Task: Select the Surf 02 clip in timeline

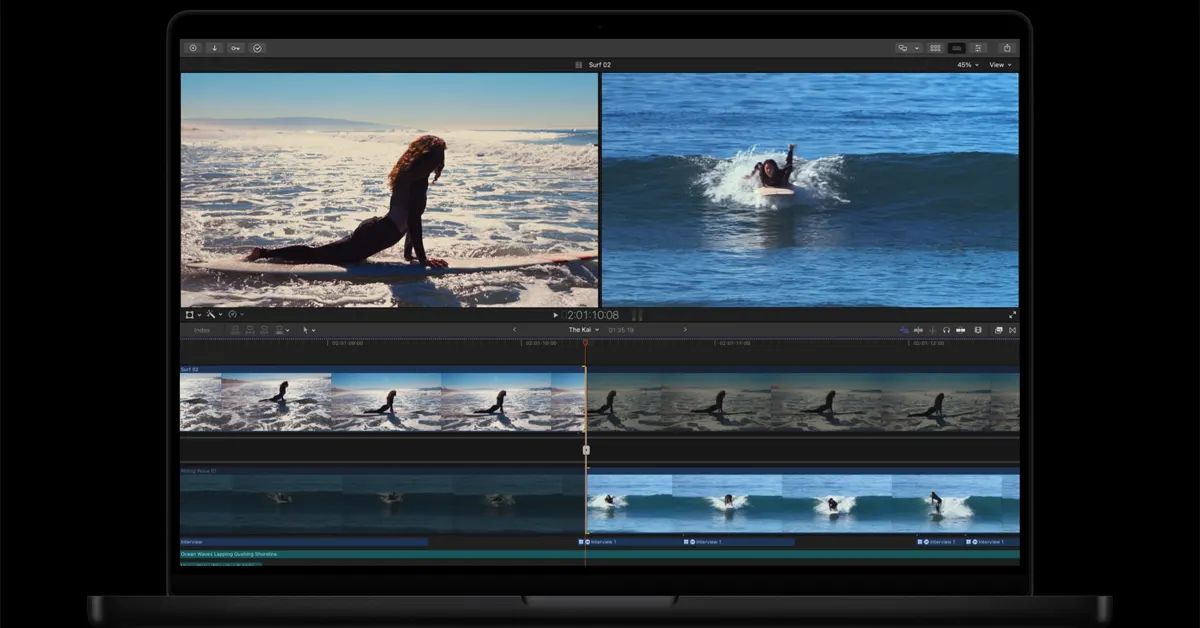Action: pos(382,399)
